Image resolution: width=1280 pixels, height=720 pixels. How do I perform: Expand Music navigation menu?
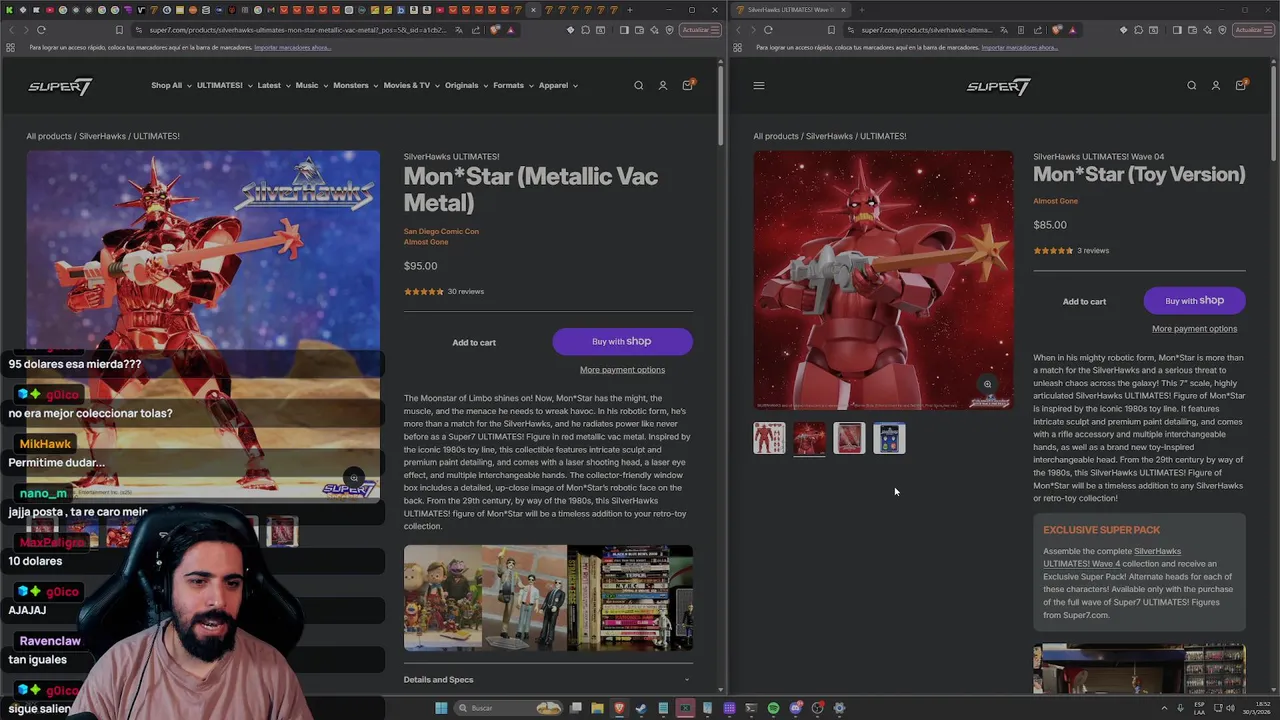pyautogui.click(x=311, y=86)
